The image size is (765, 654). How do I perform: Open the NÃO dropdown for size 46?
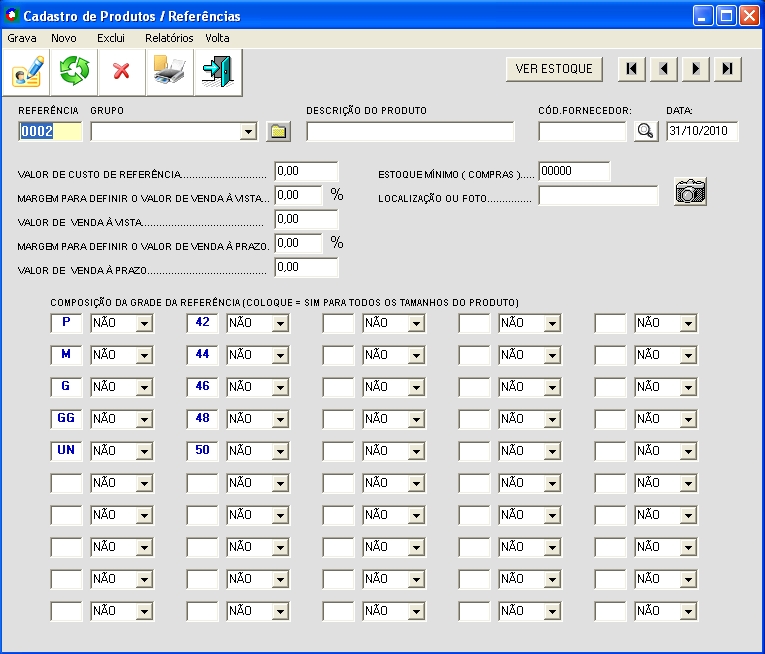click(x=281, y=387)
